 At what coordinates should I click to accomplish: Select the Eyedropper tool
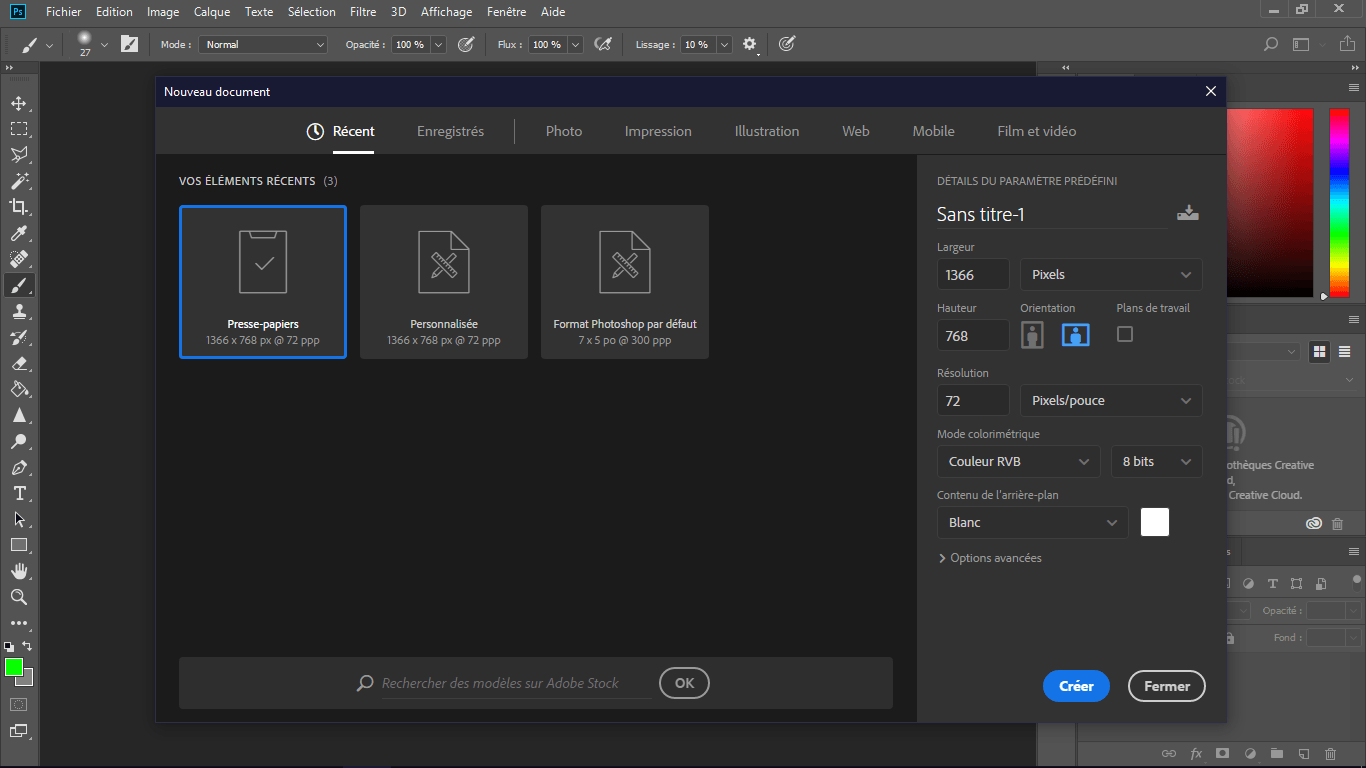(18, 233)
